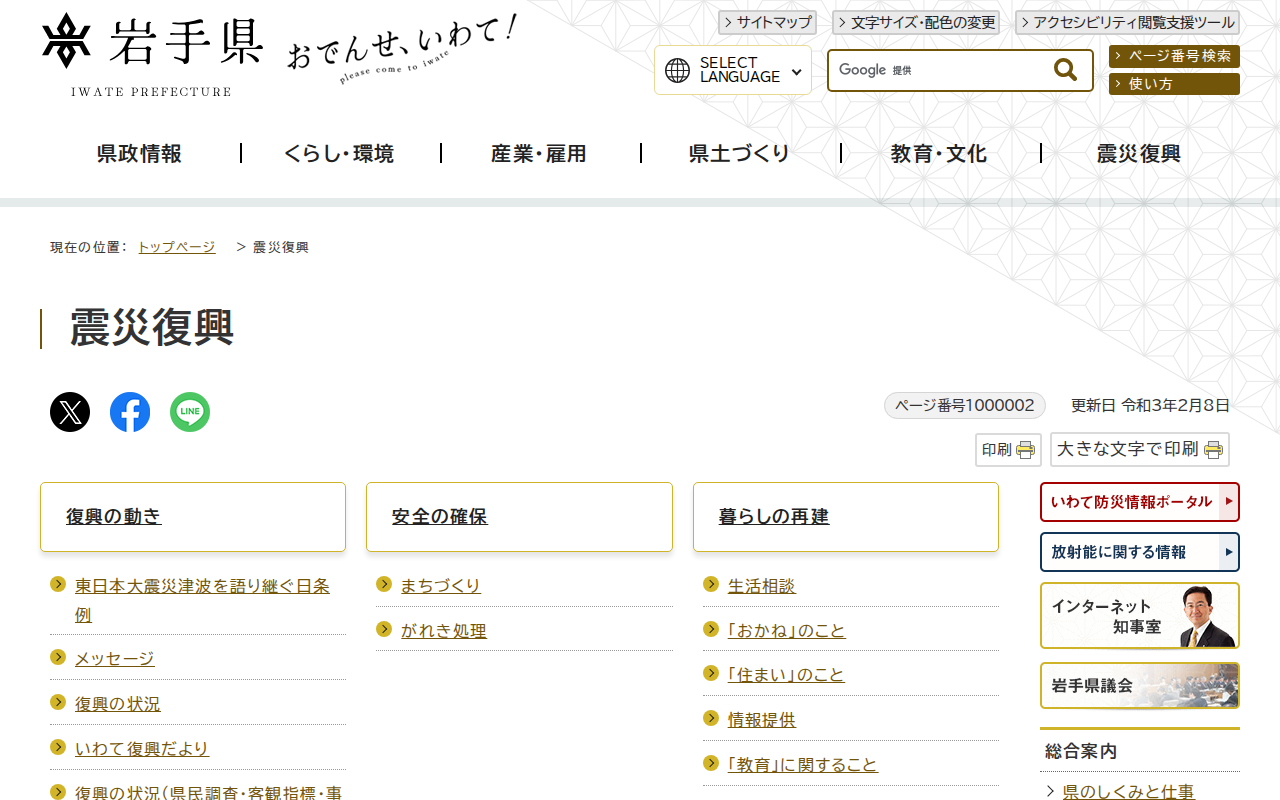The image size is (1280, 800).
Task: Open 安全の確保 section heading
Action: (x=440, y=517)
